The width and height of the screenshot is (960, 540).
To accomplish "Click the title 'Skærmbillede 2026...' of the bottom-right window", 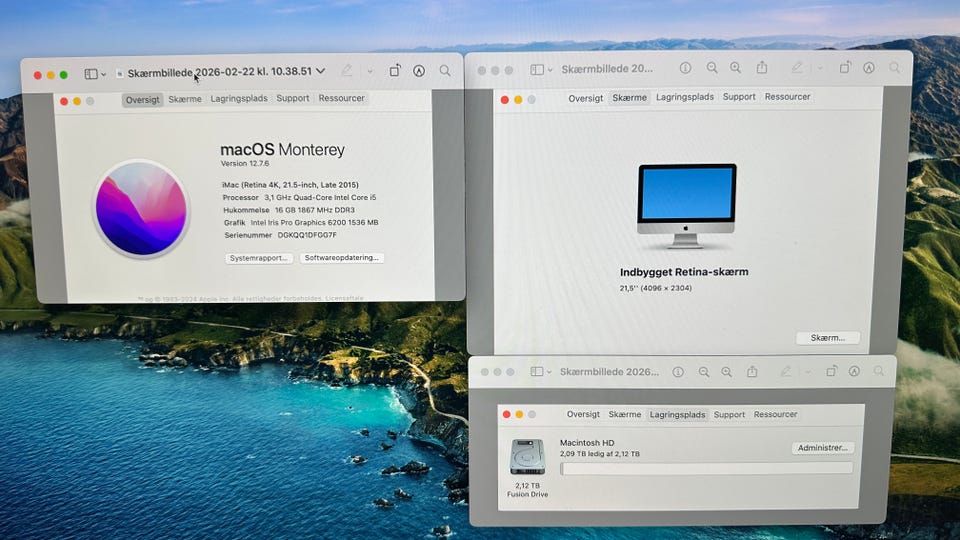I will 609,372.
